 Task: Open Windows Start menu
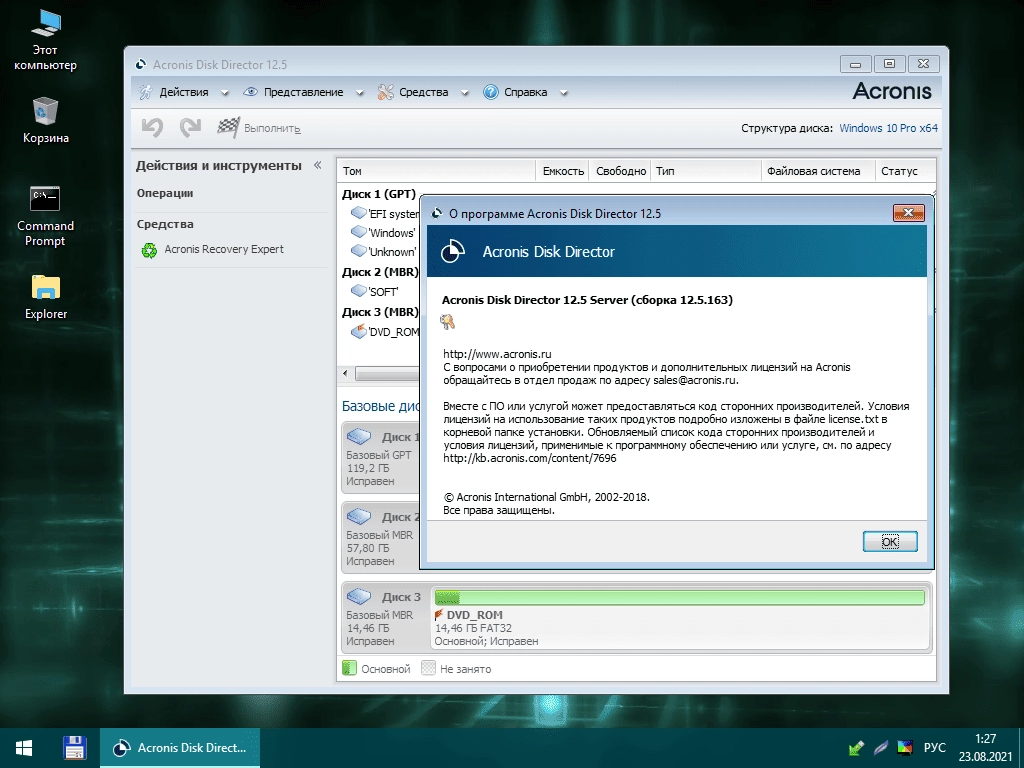pyautogui.click(x=24, y=748)
